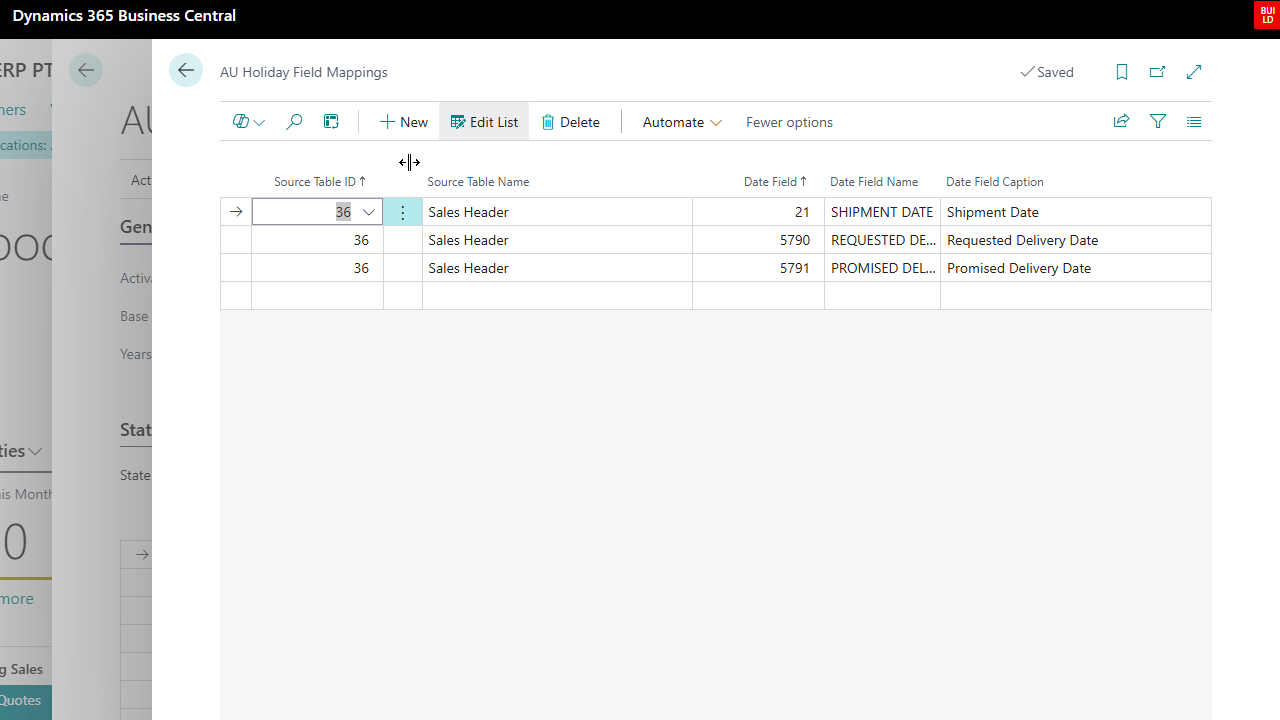Click the analysis mode icon in the toolbar
The height and width of the screenshot is (720, 1280).
pyautogui.click(x=331, y=122)
